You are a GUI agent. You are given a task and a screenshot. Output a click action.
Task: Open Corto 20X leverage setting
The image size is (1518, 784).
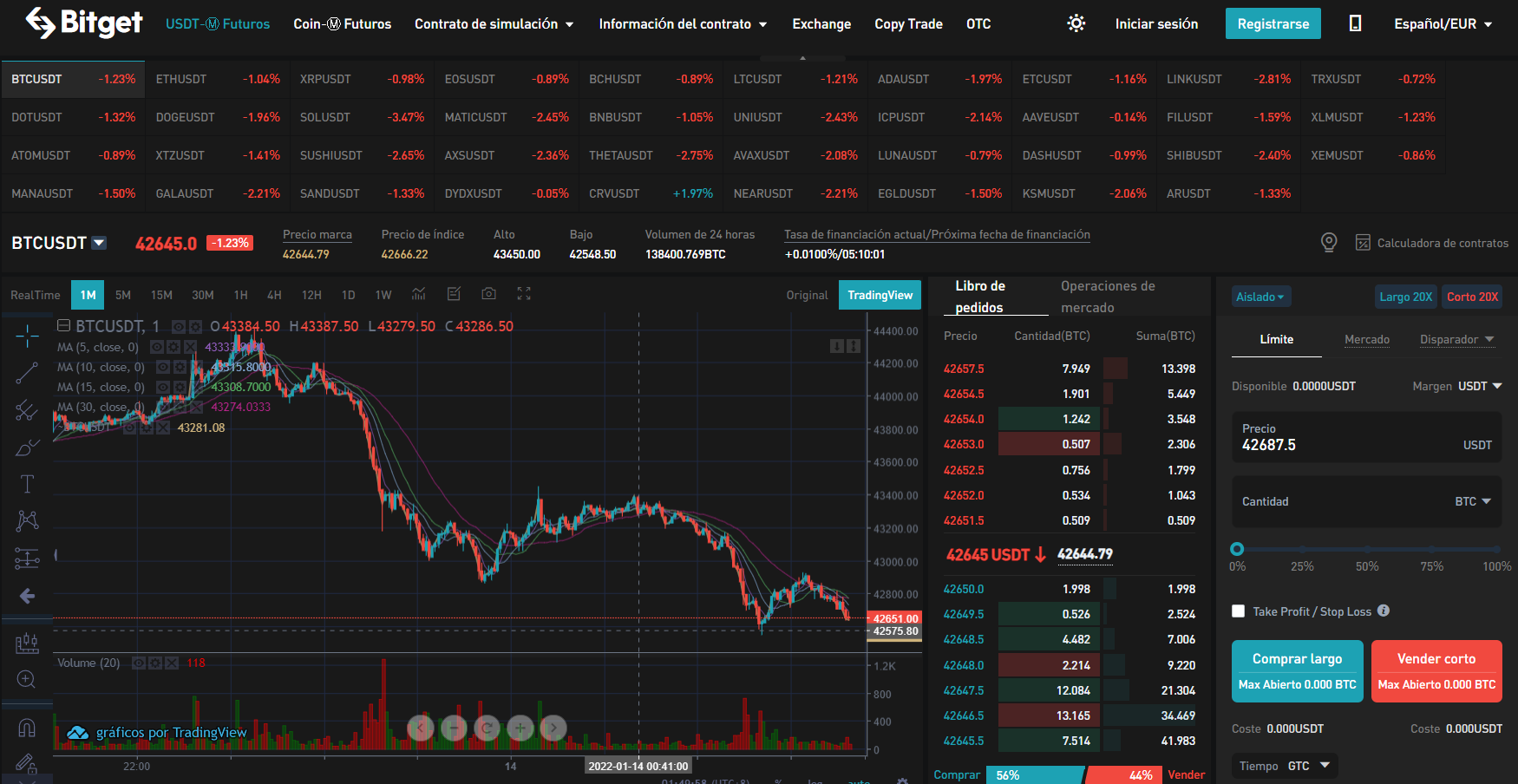tap(1472, 297)
